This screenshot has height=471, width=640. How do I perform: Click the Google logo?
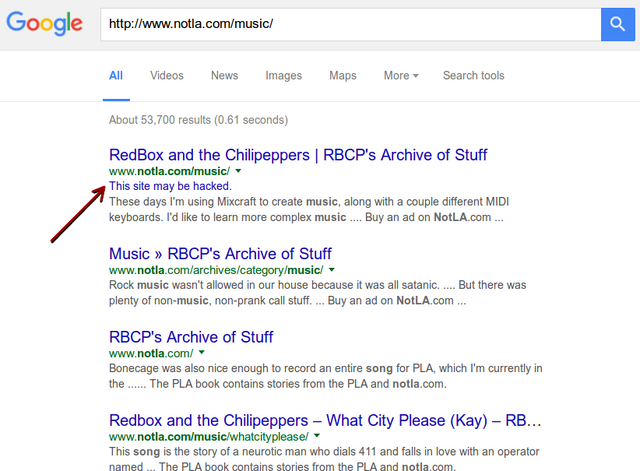pos(44,23)
